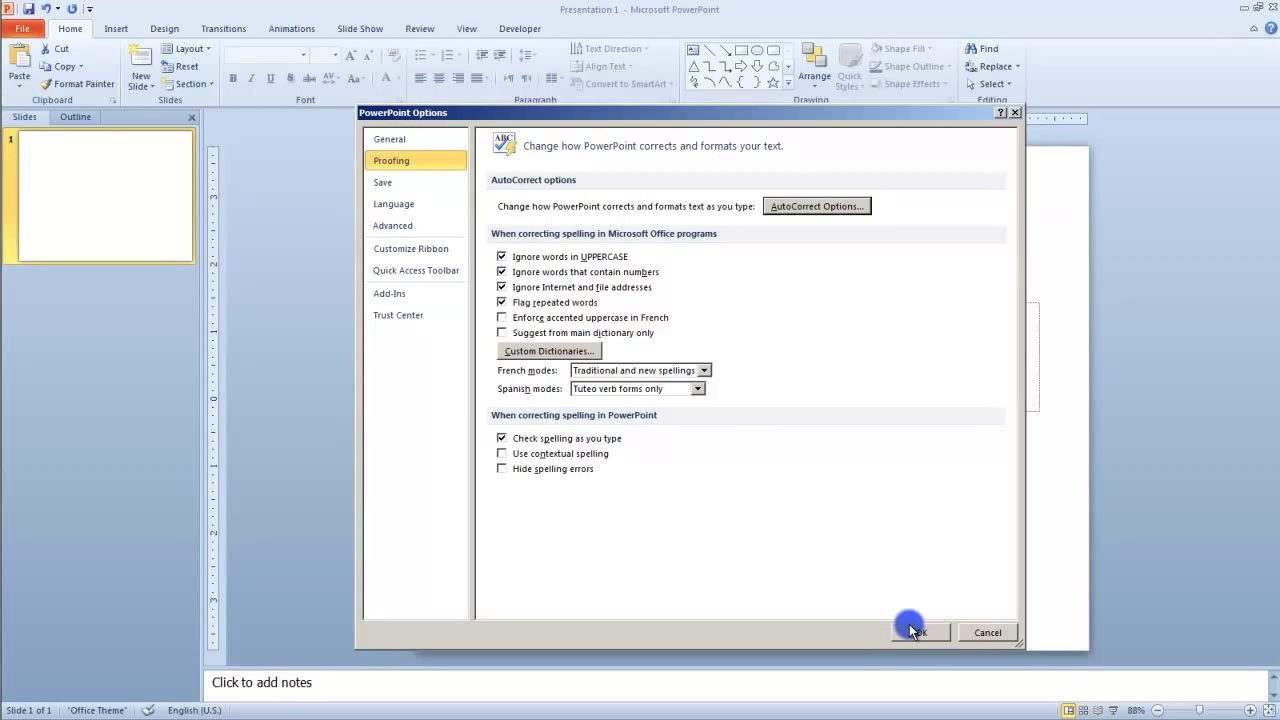
Task: Select the Text Box shape in gallery
Action: [x=693, y=50]
